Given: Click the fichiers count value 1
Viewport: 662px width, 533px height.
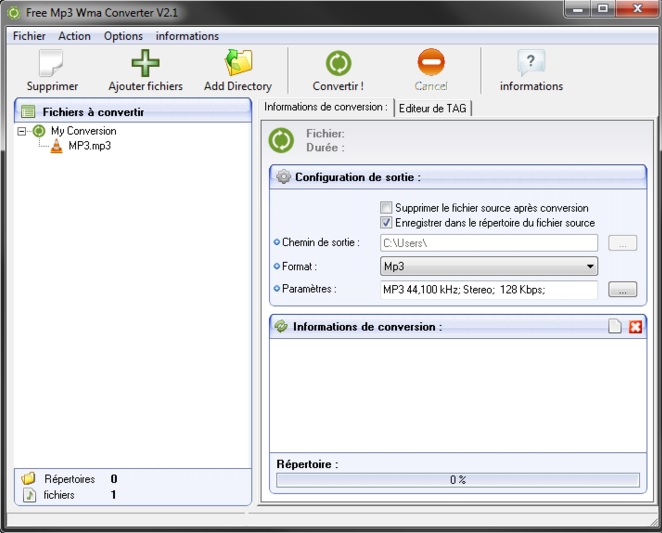Looking at the screenshot, I should [113, 495].
